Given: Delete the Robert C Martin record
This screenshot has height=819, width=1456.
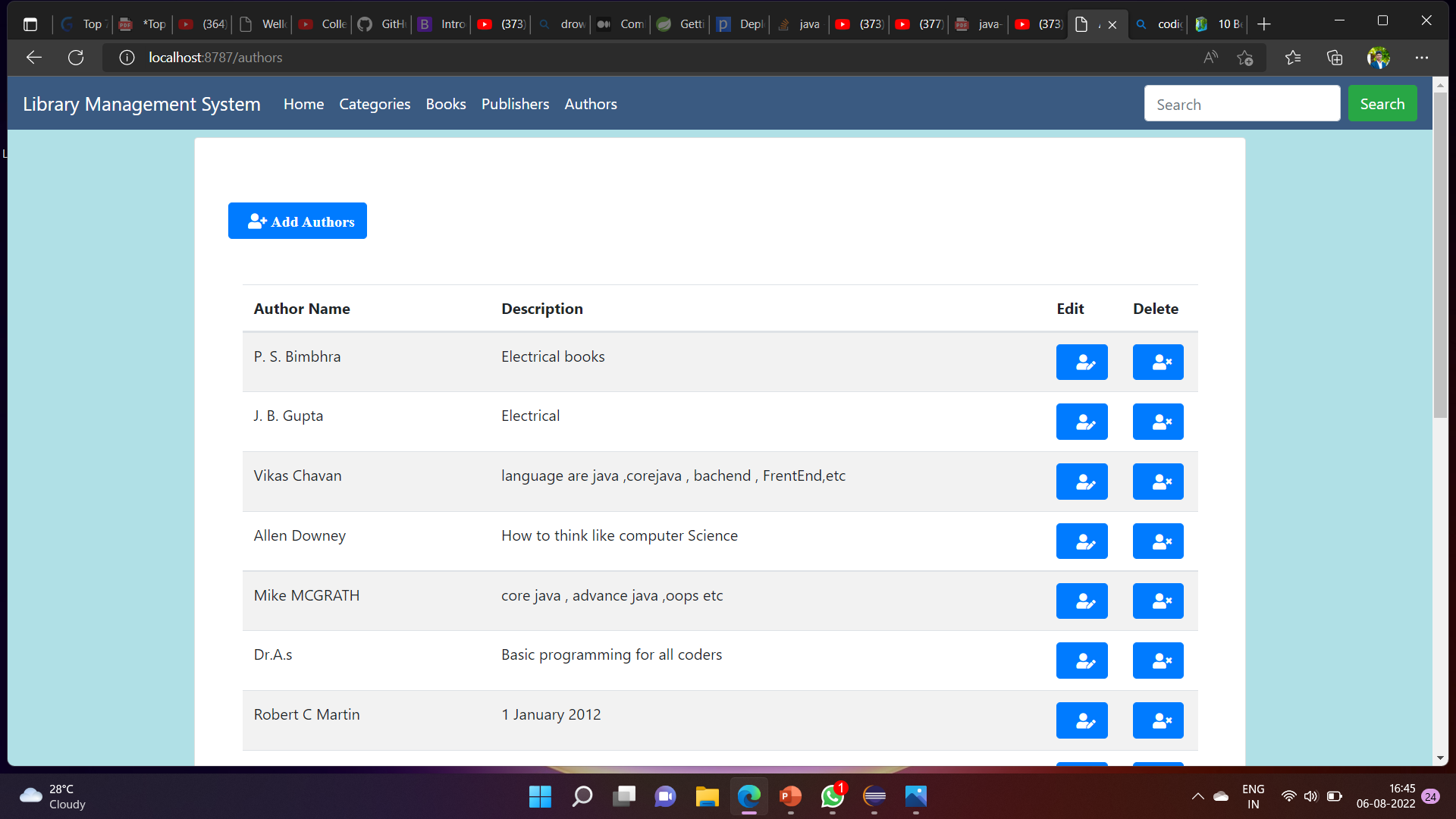Looking at the screenshot, I should point(1158,720).
